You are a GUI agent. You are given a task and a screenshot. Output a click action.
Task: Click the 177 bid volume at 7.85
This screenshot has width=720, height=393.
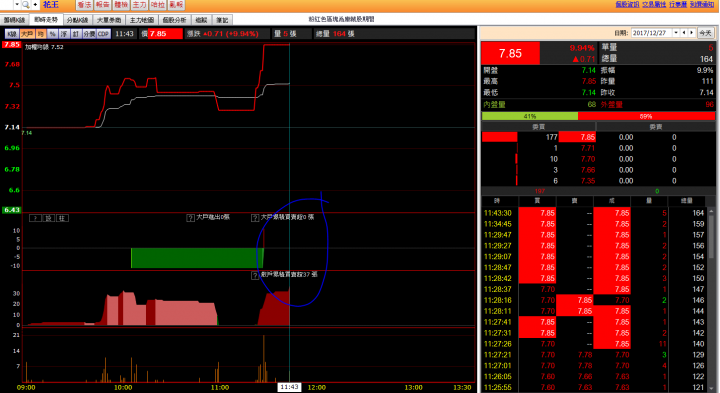coord(551,137)
